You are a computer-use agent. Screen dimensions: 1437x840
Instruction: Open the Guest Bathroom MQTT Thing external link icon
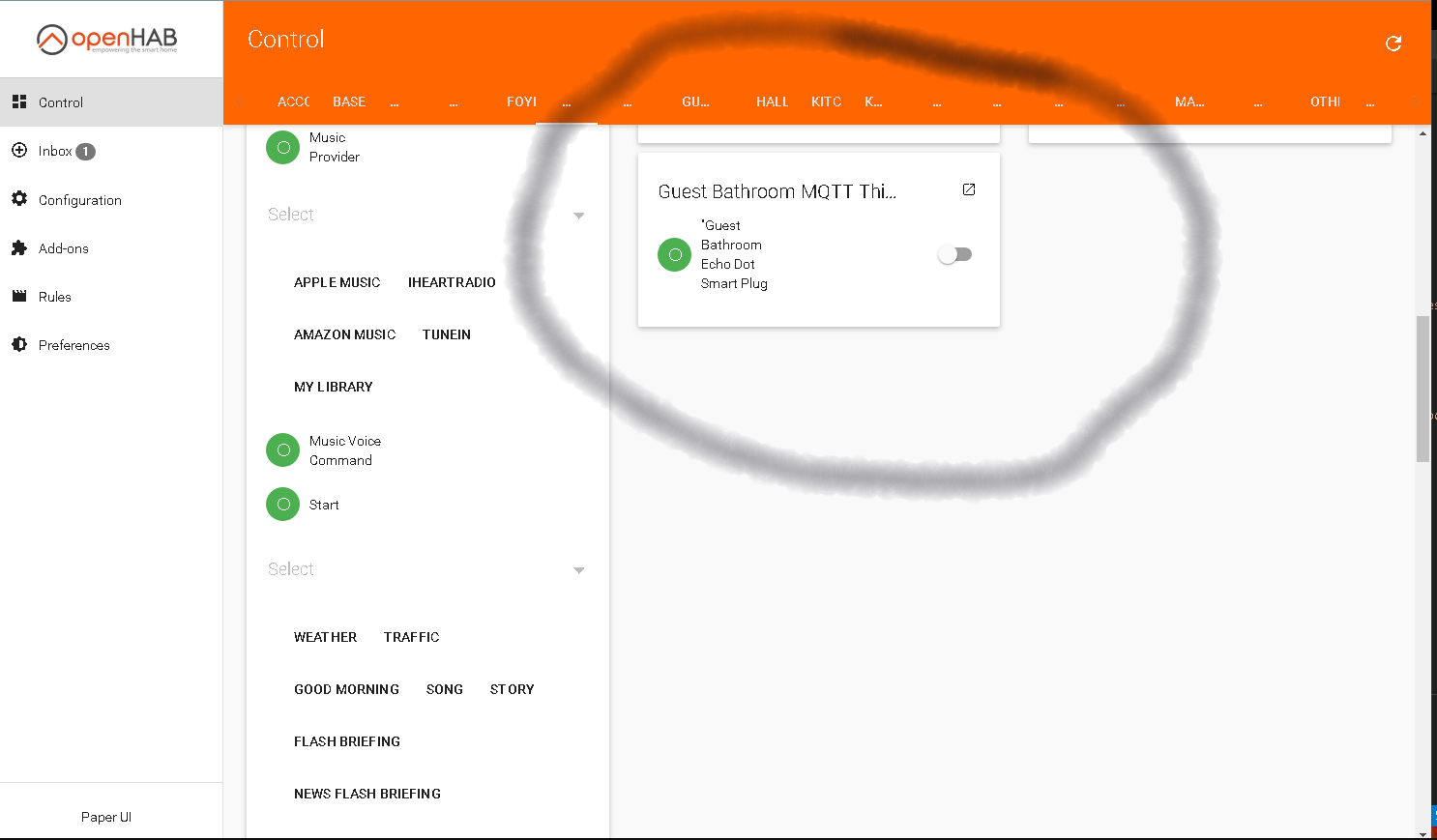(x=969, y=189)
